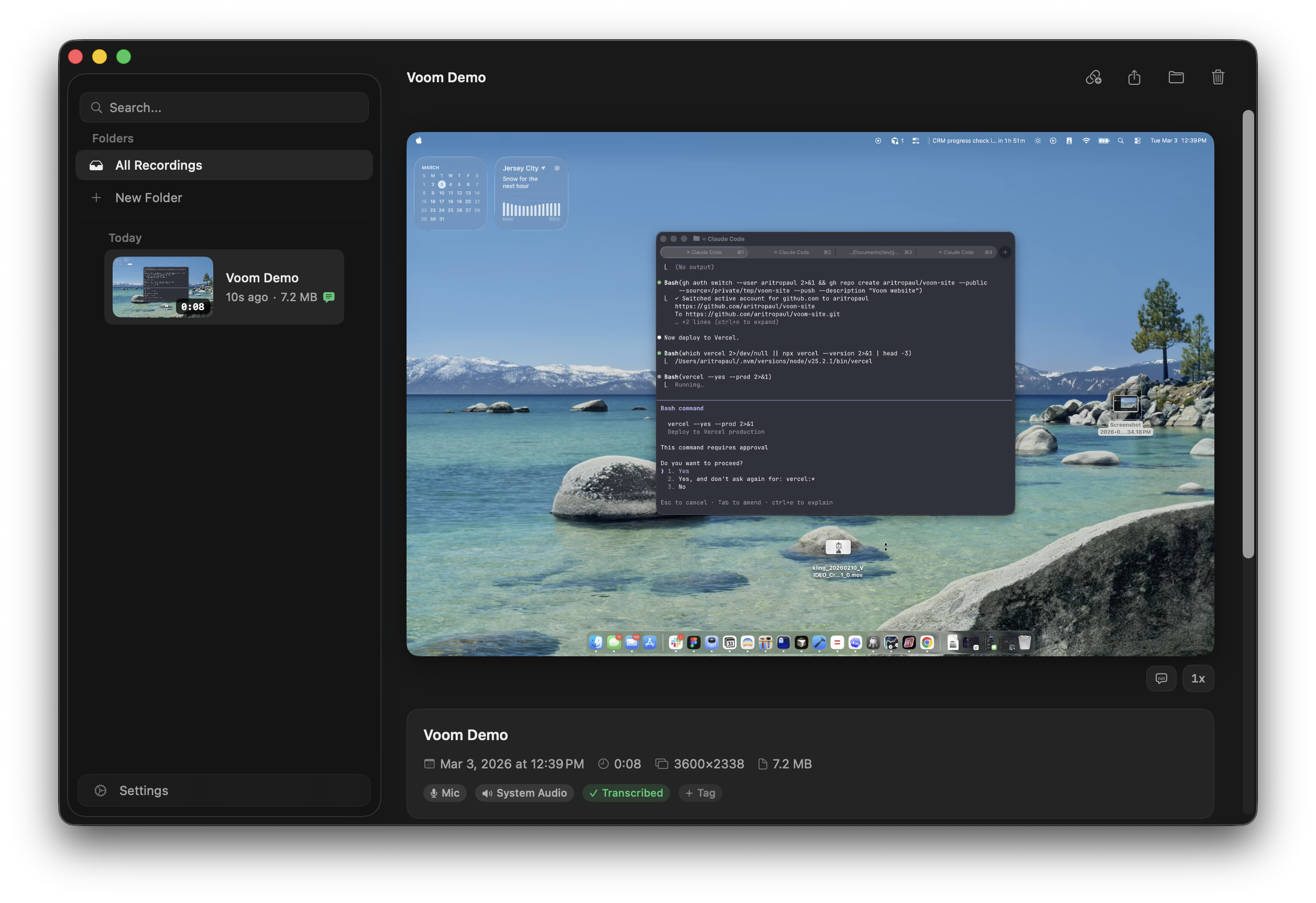Toggle the Mic tag chip
The width and height of the screenshot is (1316, 903).
pos(445,793)
